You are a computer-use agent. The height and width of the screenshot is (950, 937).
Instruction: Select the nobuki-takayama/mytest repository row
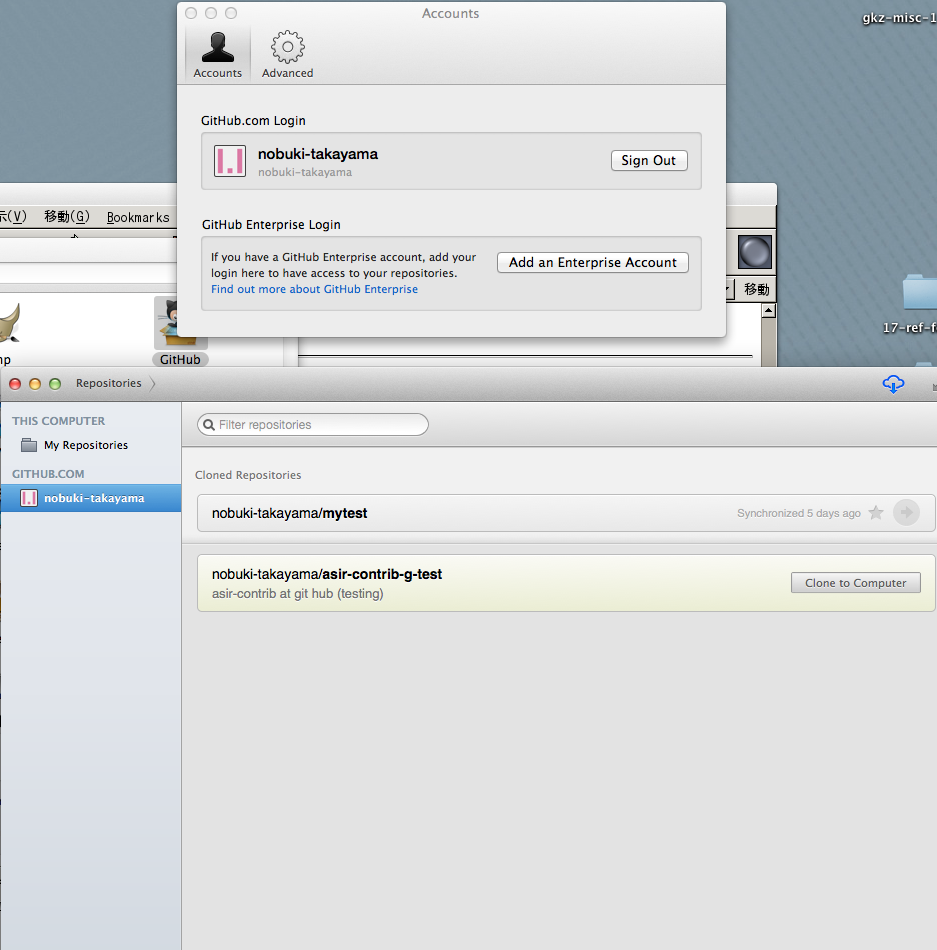click(x=566, y=513)
